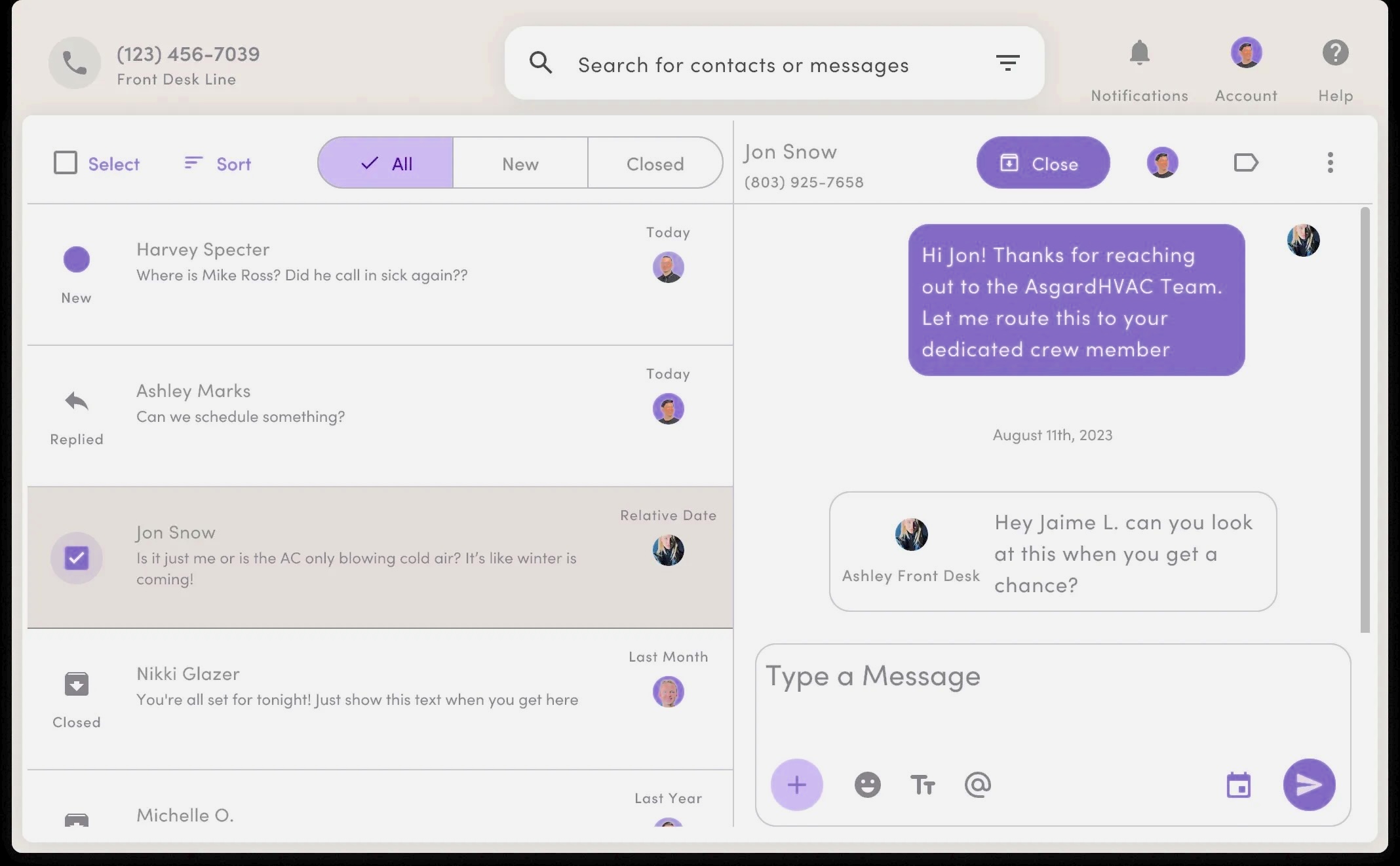This screenshot has height=866, width=1400.
Task: Click the plus attachment icon in composer
Action: pyautogui.click(x=797, y=784)
